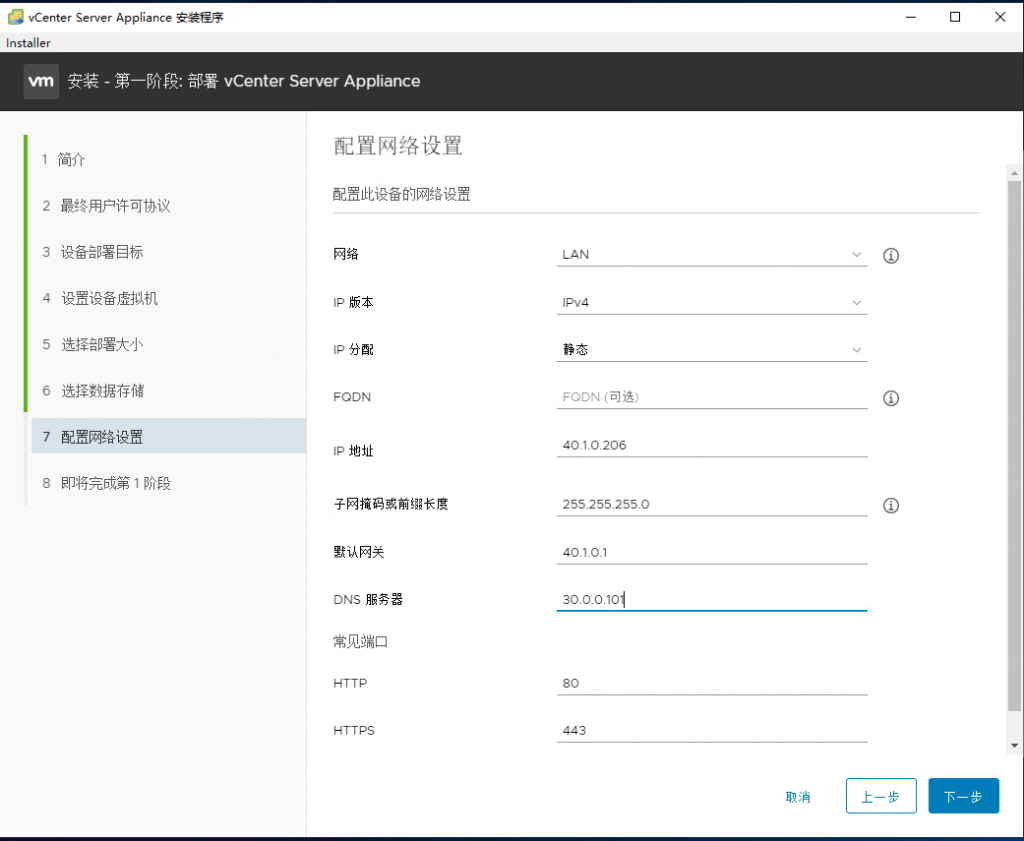
Task: Click the scrollbar down arrow
Action: click(x=1014, y=746)
